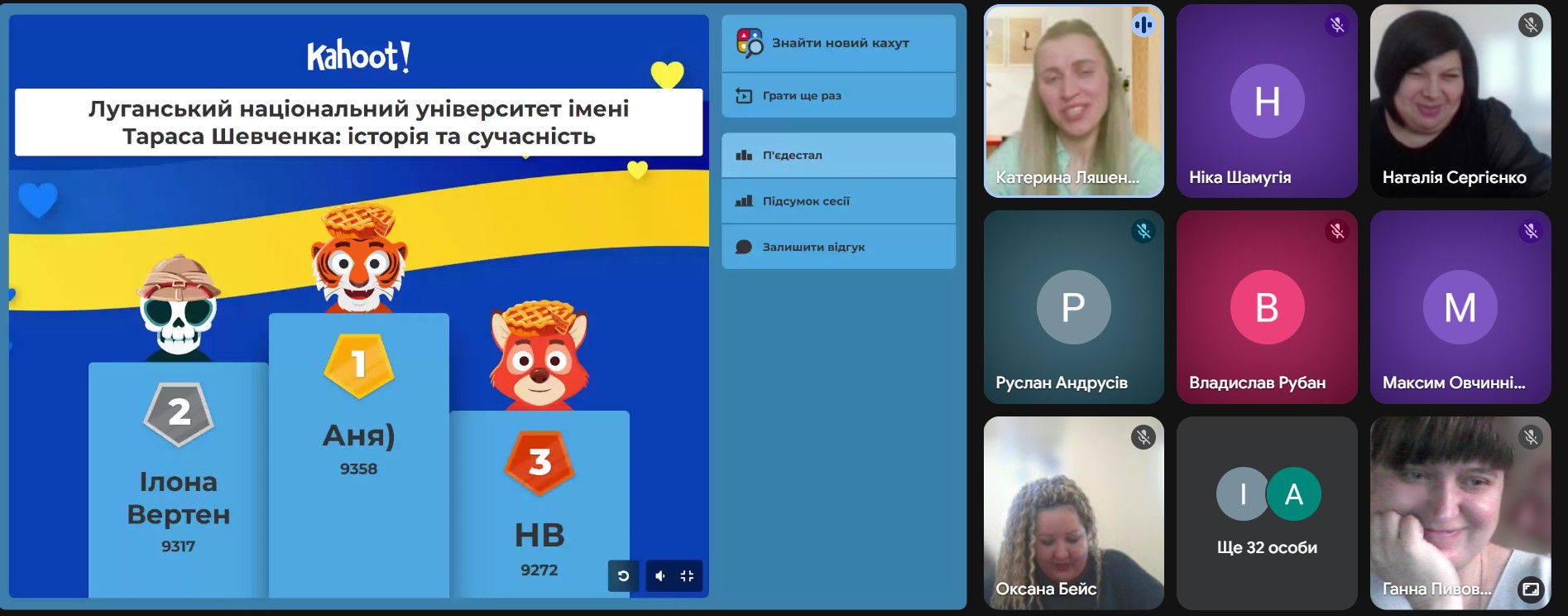This screenshot has height=616, width=1568.
Task: Click muted mic icon on Руслан Андрусів's tile
Action: tap(1143, 231)
